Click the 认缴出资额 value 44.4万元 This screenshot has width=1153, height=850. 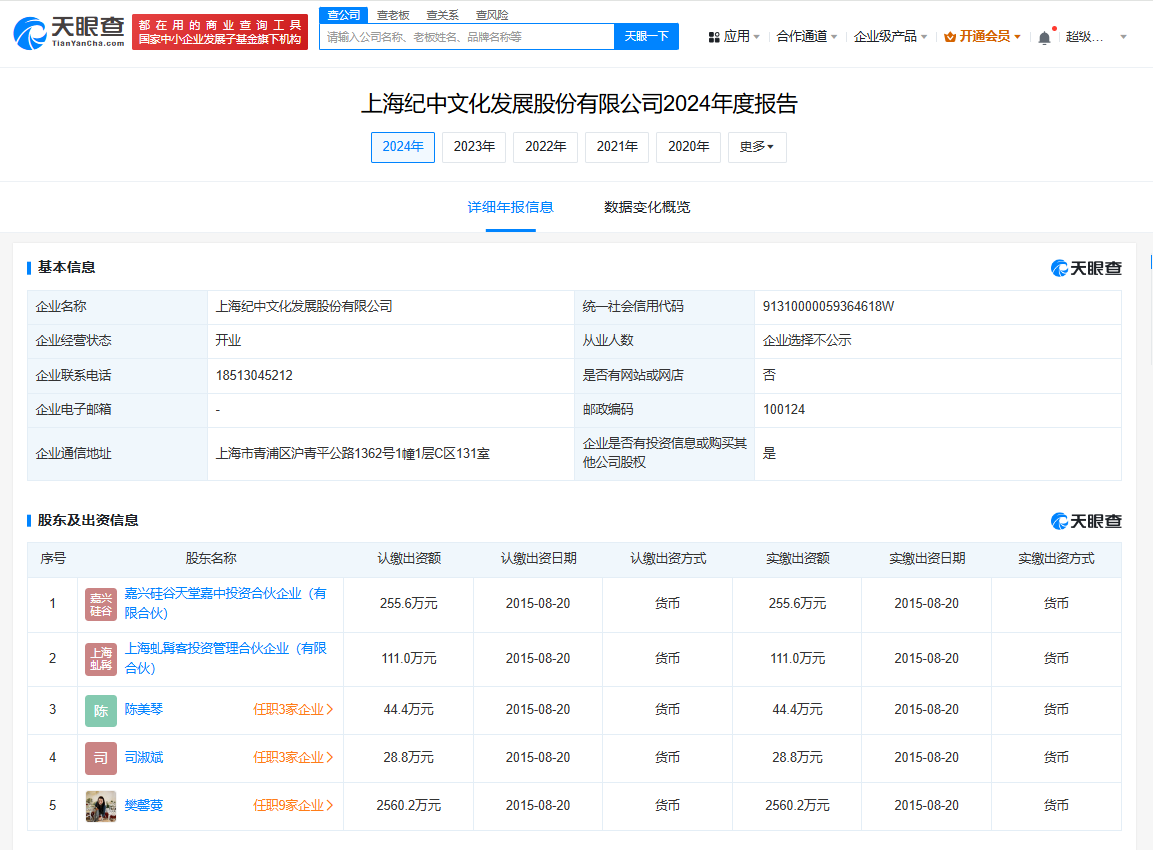point(409,710)
